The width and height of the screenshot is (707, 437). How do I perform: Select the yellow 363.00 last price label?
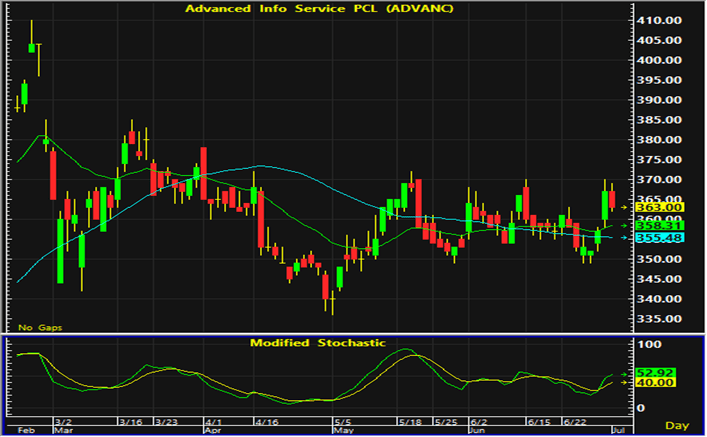pos(659,207)
